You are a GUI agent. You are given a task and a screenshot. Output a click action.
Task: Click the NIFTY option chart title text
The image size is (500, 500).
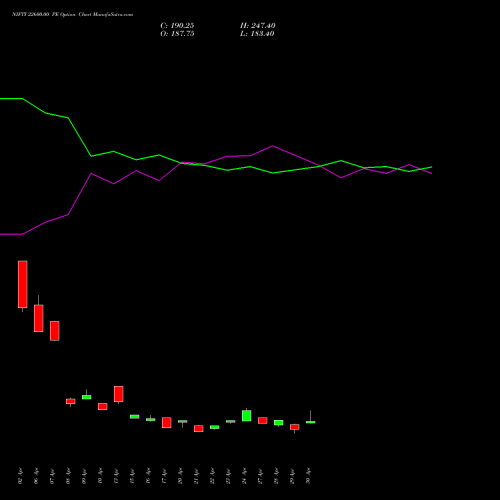pos(72,15)
